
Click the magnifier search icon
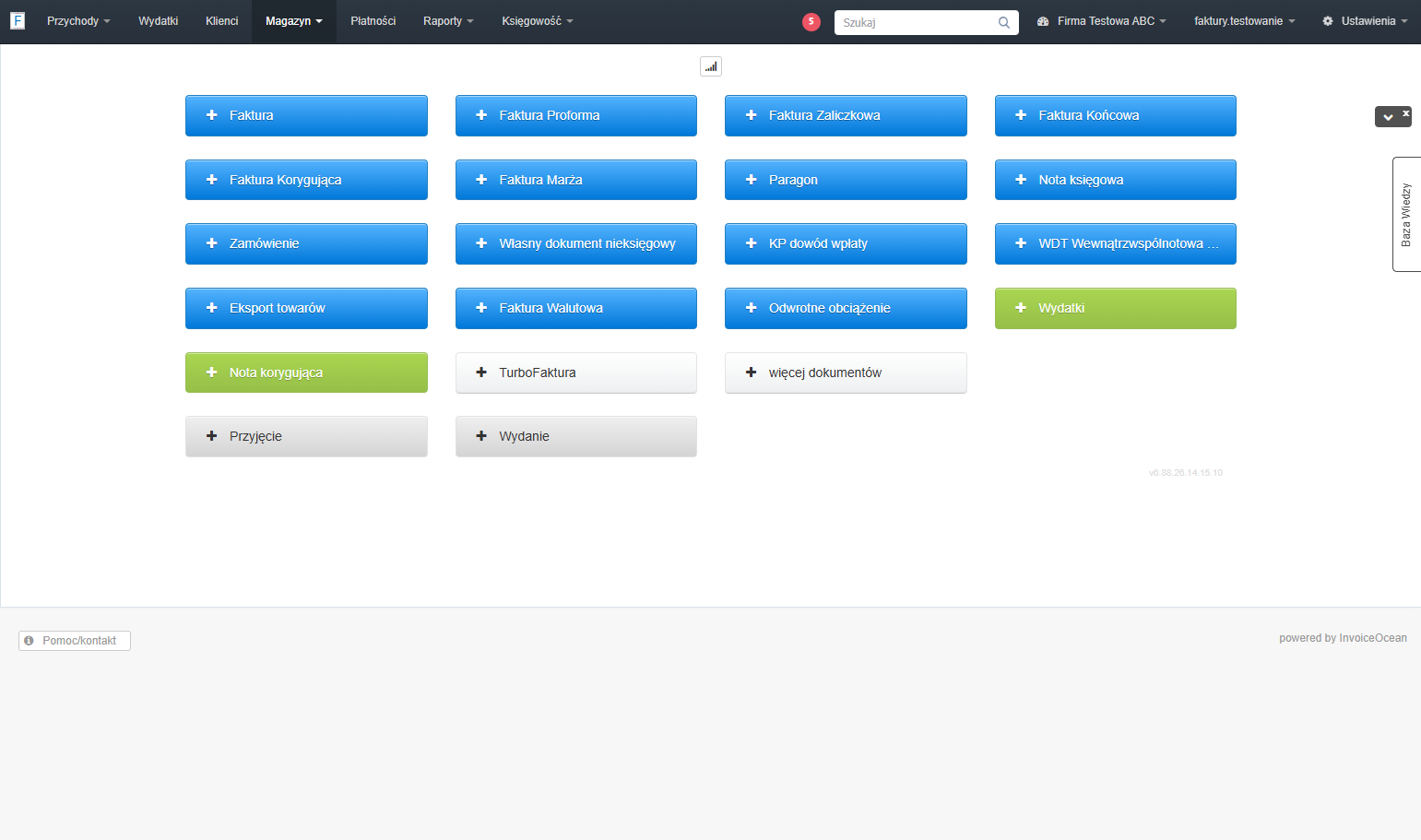click(1004, 22)
